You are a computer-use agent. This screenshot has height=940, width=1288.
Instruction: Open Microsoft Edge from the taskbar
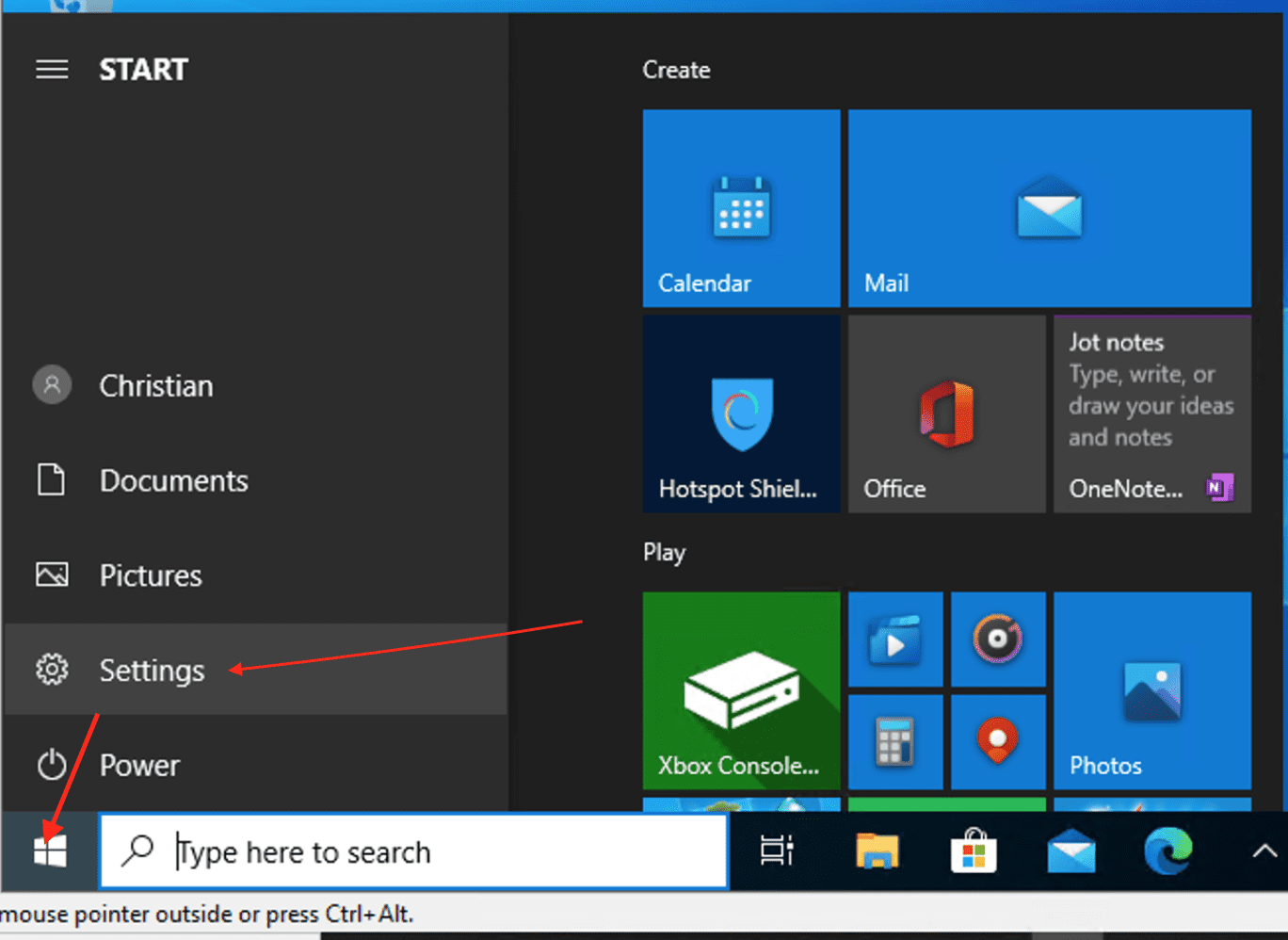(x=1167, y=851)
